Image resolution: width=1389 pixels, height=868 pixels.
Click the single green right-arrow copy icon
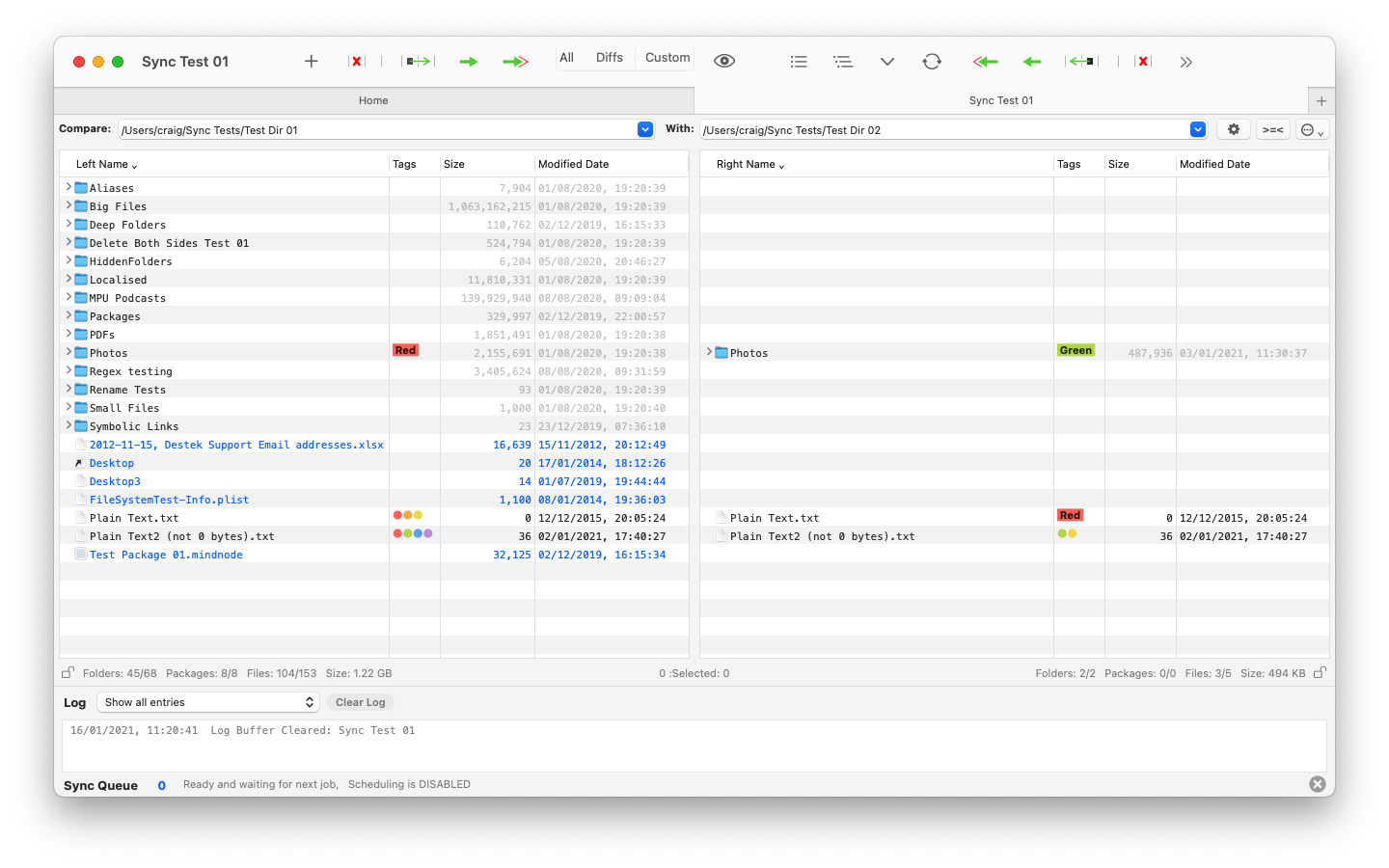(x=469, y=62)
